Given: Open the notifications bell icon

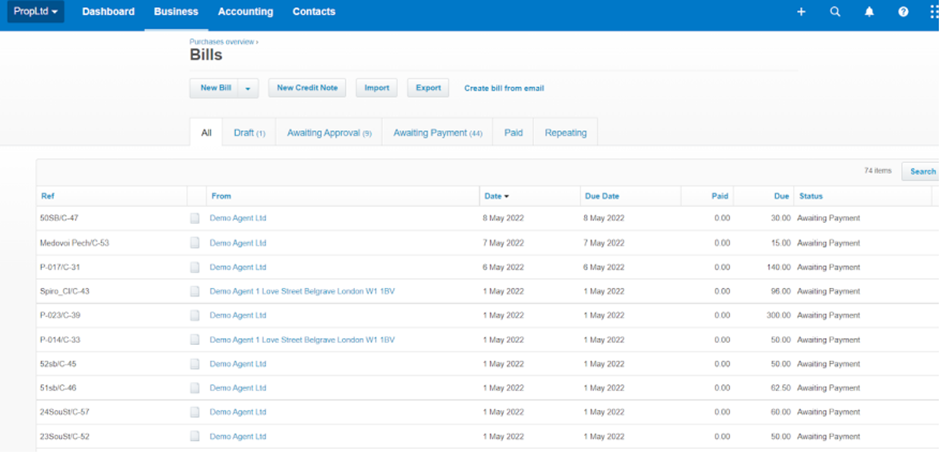Looking at the screenshot, I should click(x=869, y=12).
